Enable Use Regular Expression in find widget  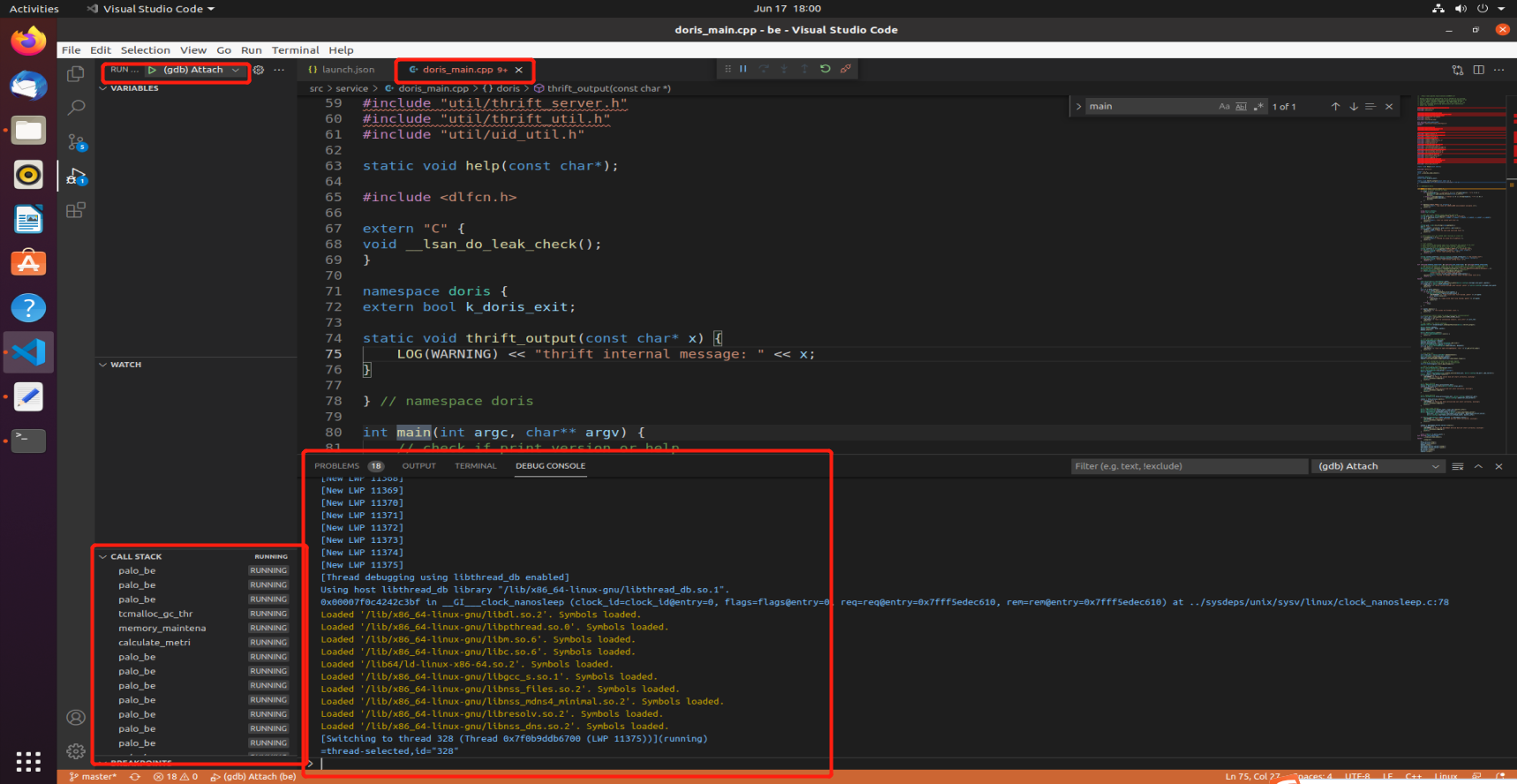coord(1258,106)
